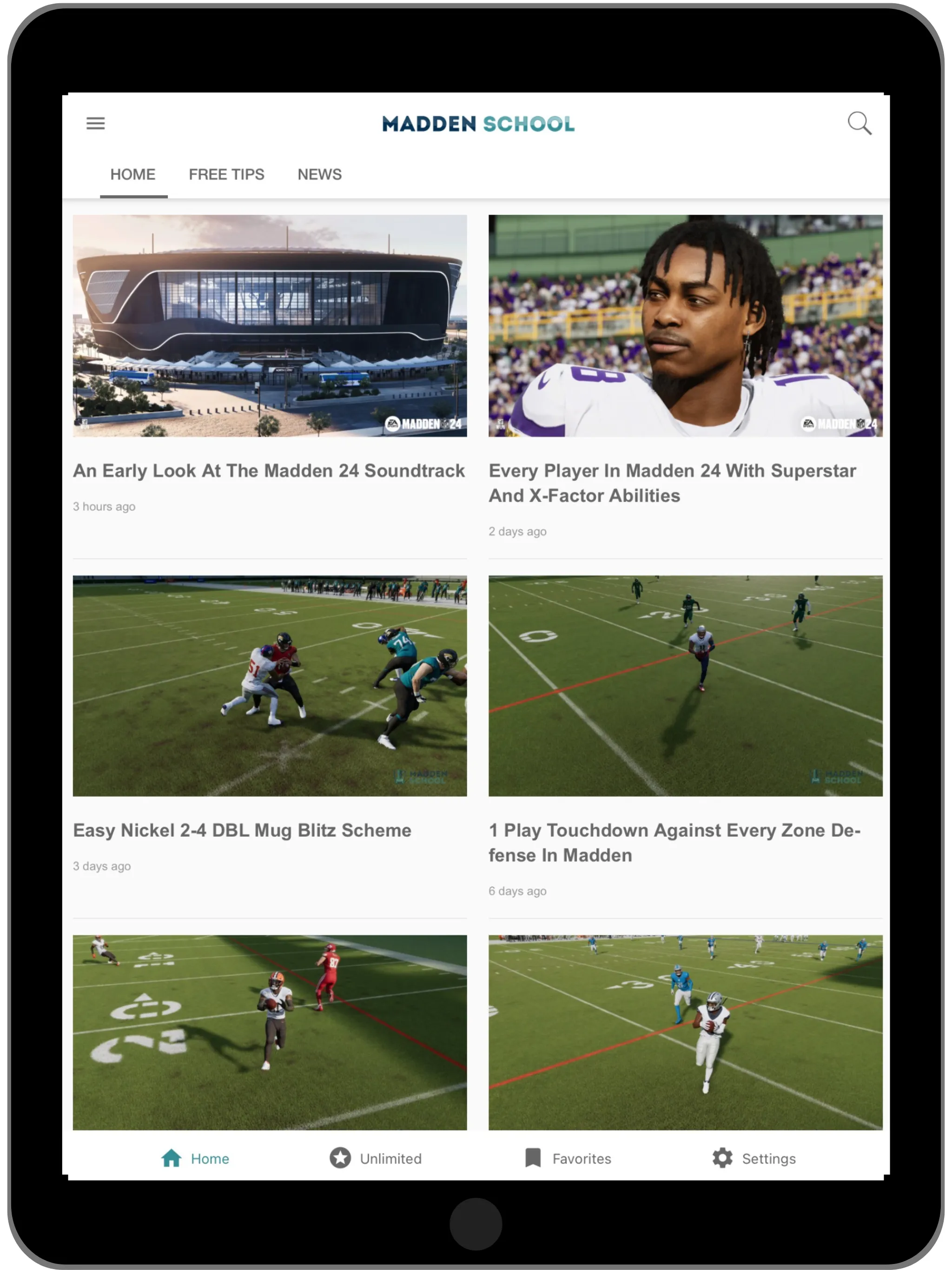Tap the Madden School logo icon
Image resolution: width=952 pixels, height=1270 pixels.
477,123
